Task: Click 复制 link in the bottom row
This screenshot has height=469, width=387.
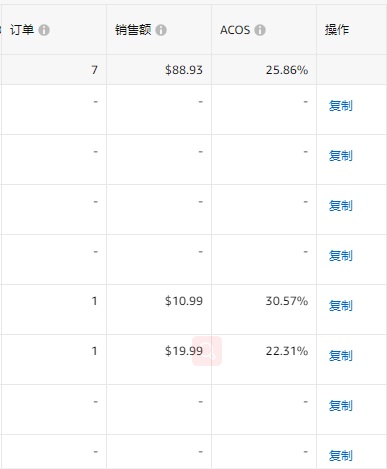Action: tap(340, 456)
